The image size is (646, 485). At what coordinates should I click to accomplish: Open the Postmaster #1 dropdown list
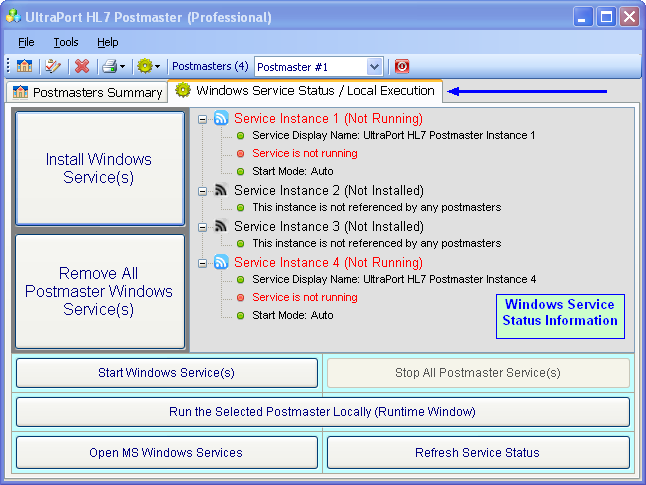point(375,66)
